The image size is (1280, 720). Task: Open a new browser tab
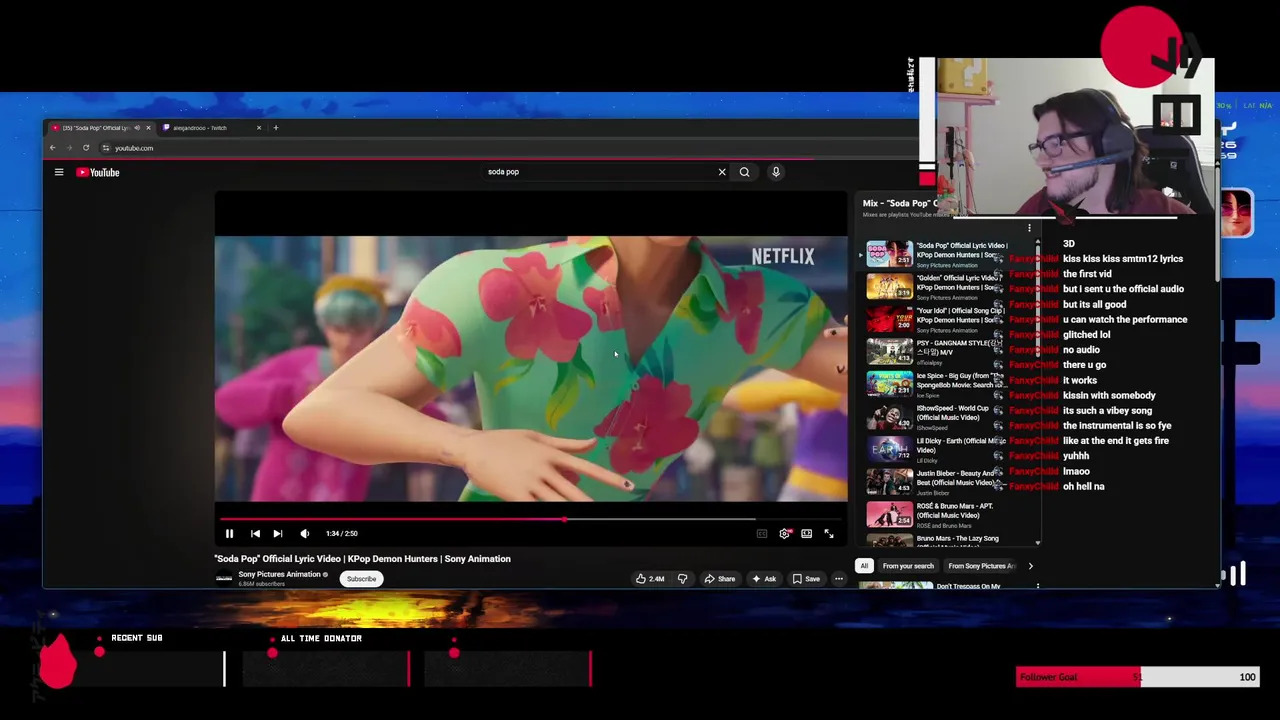pos(276,128)
